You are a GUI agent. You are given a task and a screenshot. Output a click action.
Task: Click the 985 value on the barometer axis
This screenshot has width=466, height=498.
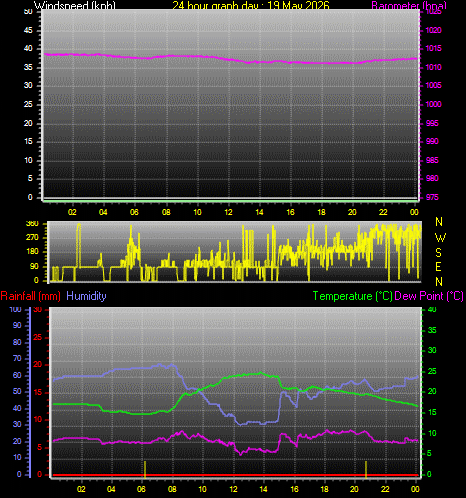(x=432, y=160)
